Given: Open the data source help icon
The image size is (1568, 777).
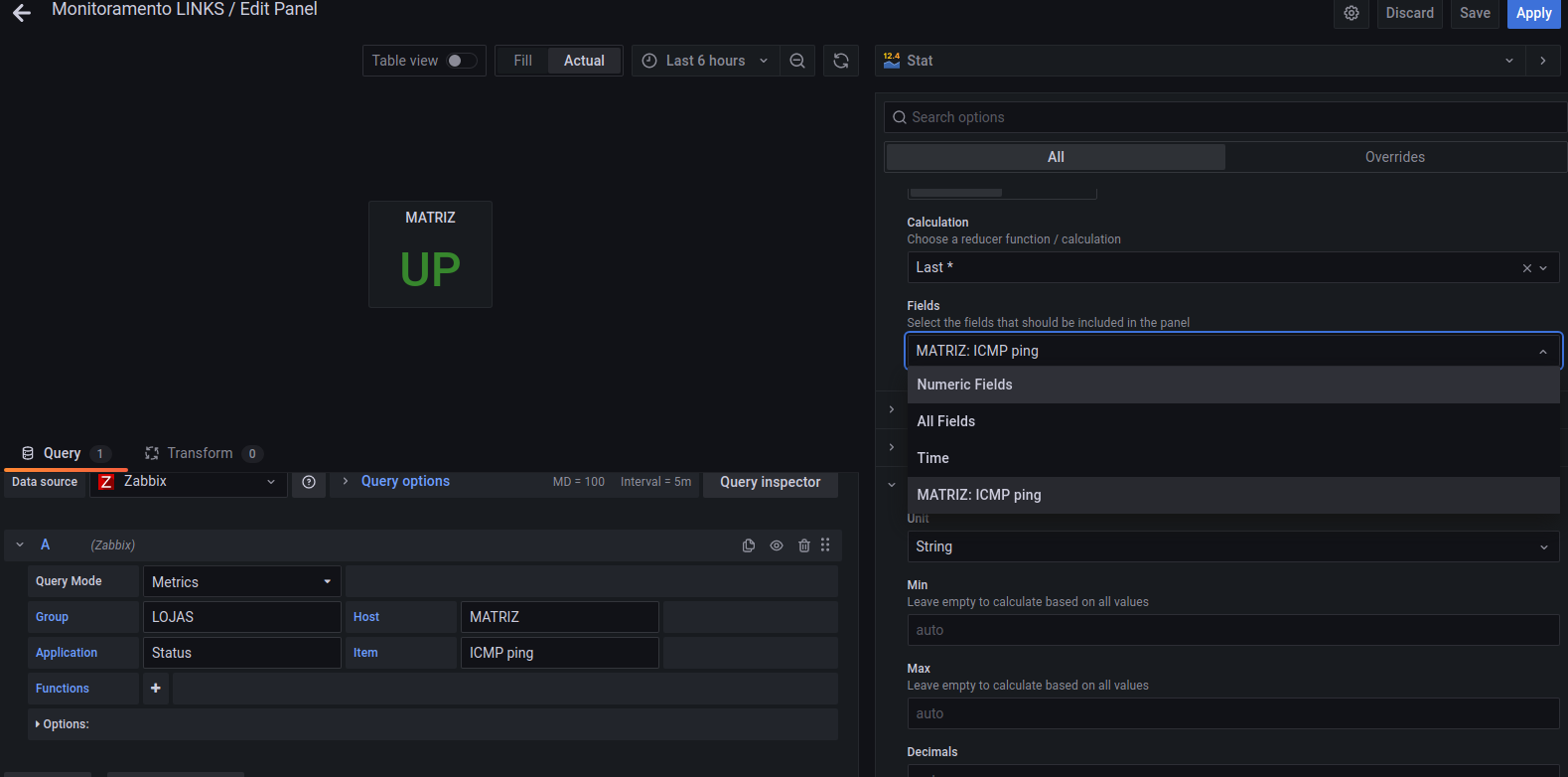Looking at the screenshot, I should point(309,482).
